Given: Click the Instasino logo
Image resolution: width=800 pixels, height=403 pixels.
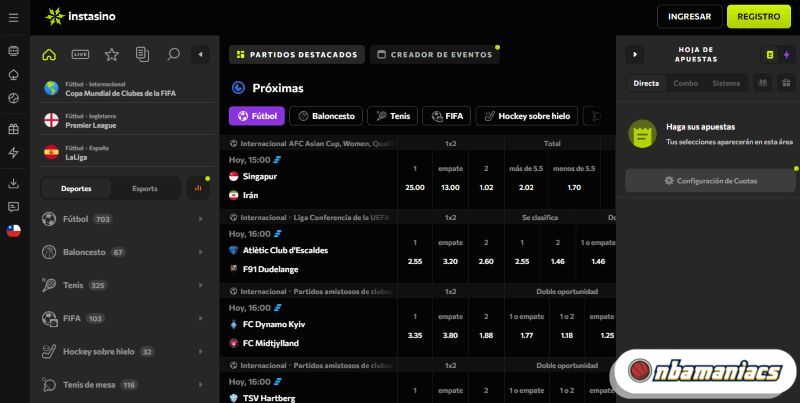Looking at the screenshot, I should pos(81,17).
